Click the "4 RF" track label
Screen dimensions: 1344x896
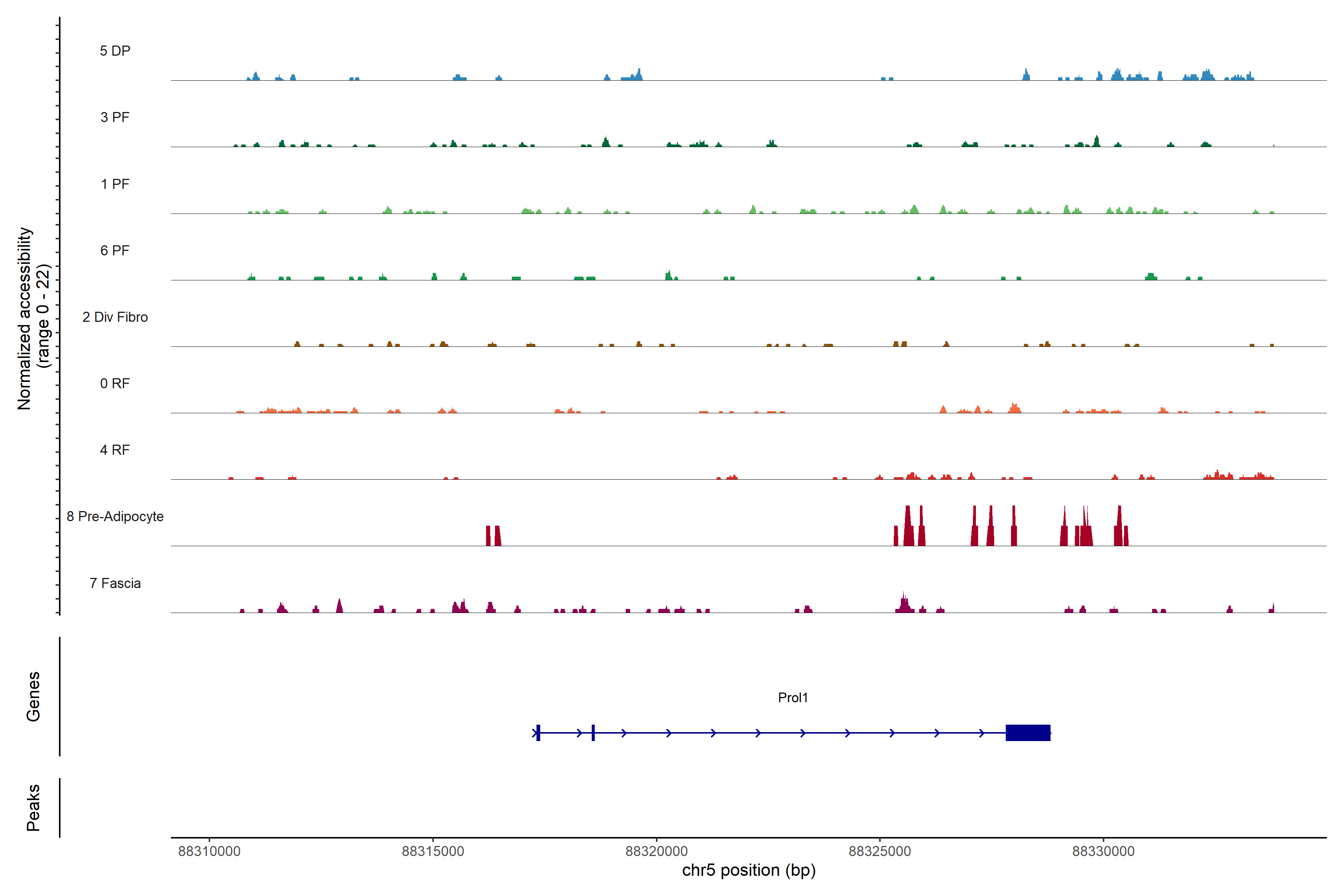[x=115, y=450]
